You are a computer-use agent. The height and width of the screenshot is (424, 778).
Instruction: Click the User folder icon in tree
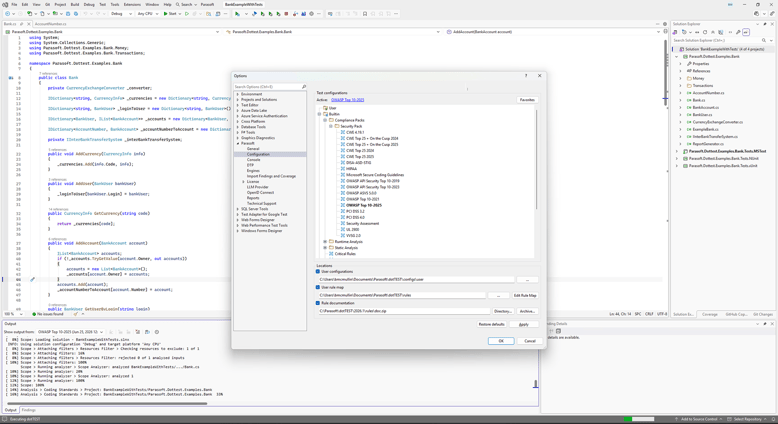[x=325, y=108]
